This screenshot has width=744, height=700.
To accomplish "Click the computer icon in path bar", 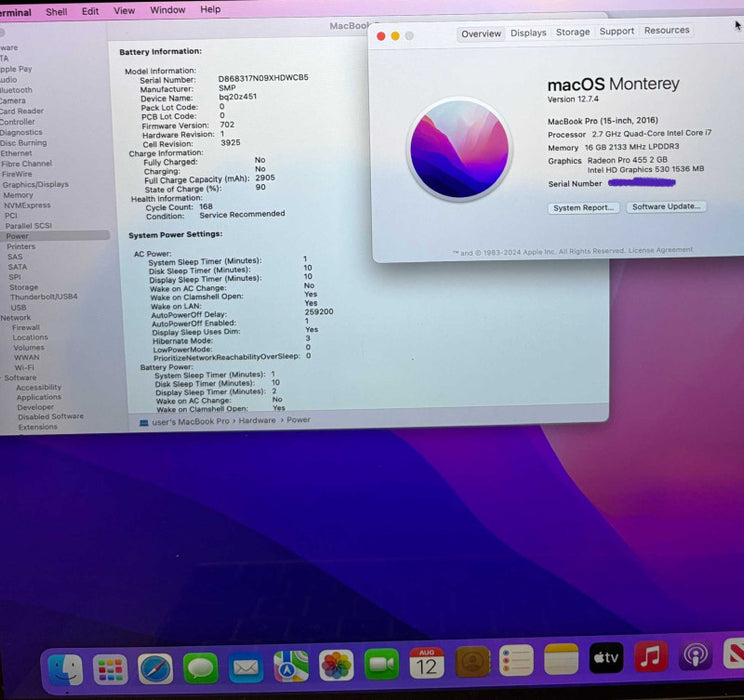I will point(144,422).
